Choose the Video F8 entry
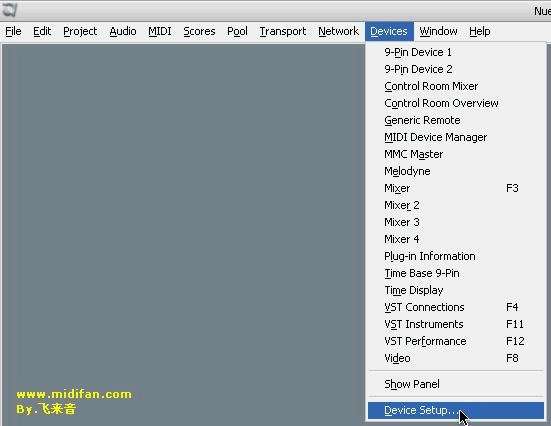The height and width of the screenshot is (426, 551). tap(456, 358)
